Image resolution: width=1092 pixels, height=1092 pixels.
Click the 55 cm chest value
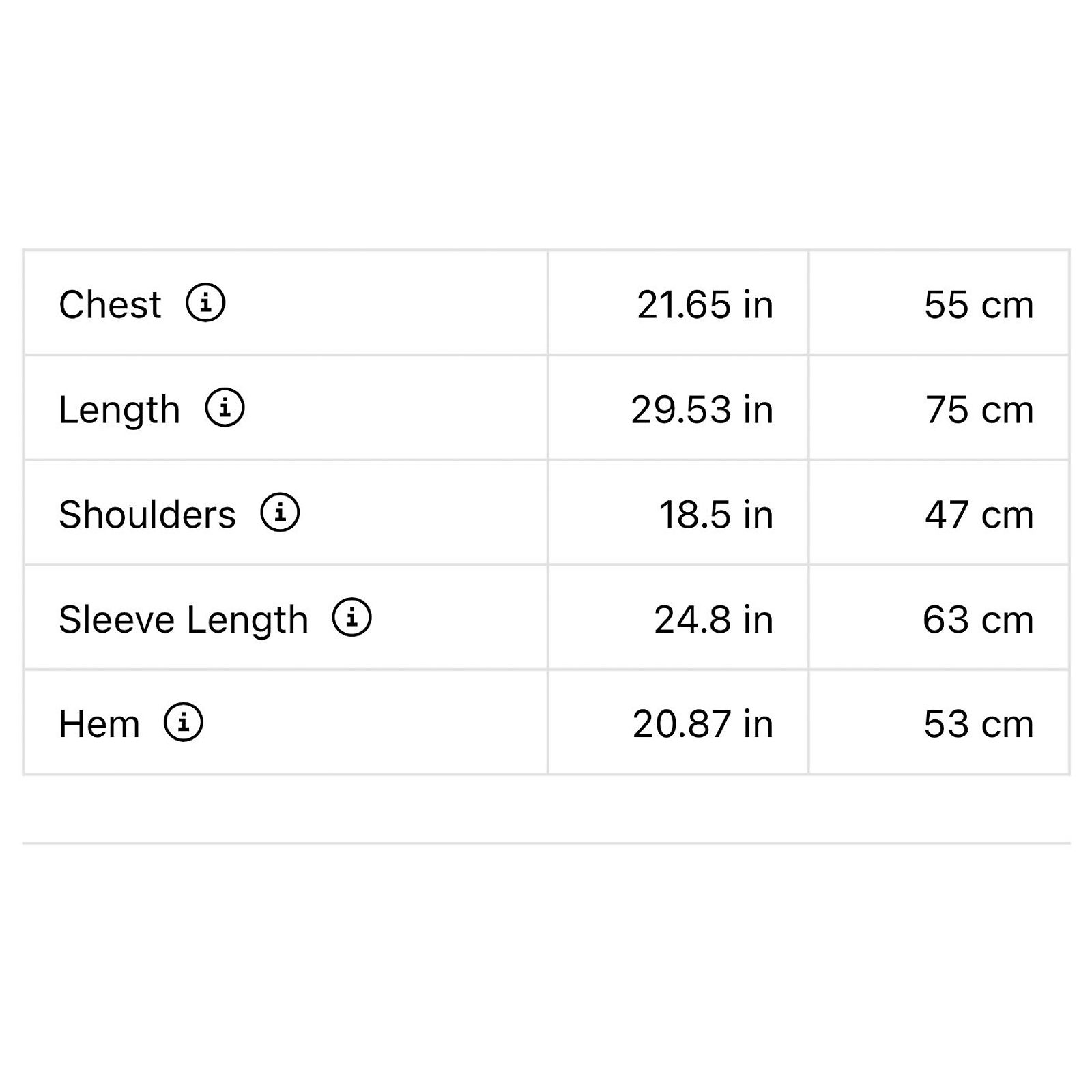click(x=979, y=304)
